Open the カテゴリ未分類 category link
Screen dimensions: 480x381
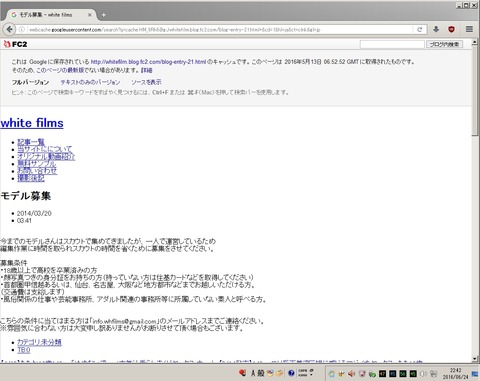[x=39, y=342]
